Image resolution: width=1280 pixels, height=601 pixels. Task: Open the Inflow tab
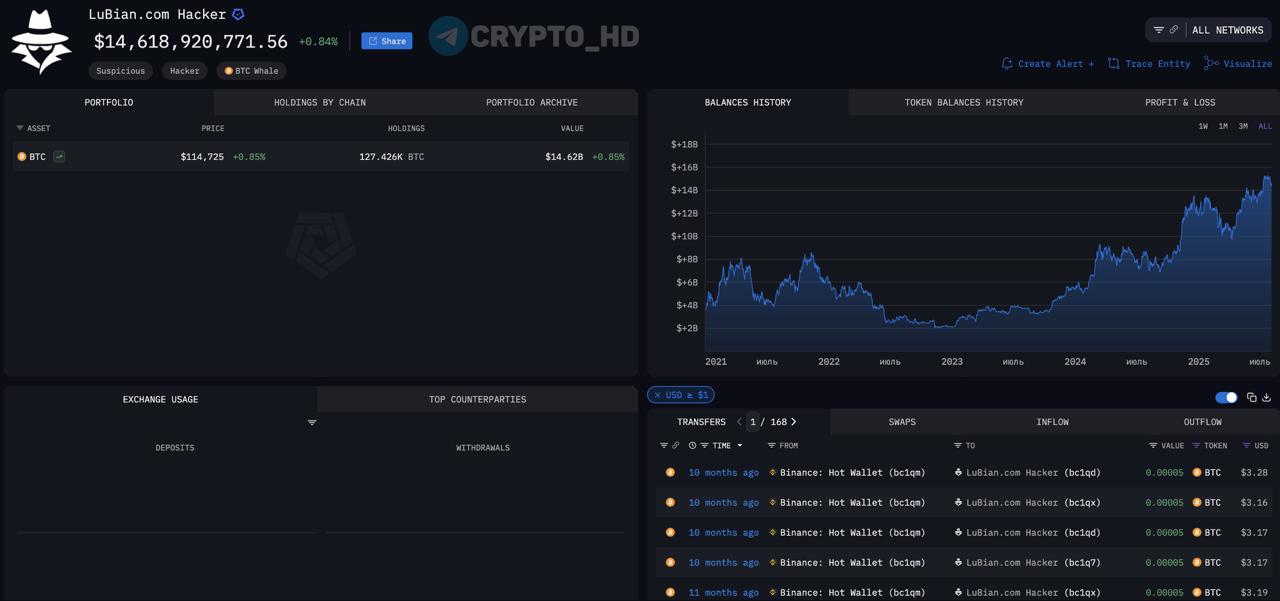[x=1052, y=422]
